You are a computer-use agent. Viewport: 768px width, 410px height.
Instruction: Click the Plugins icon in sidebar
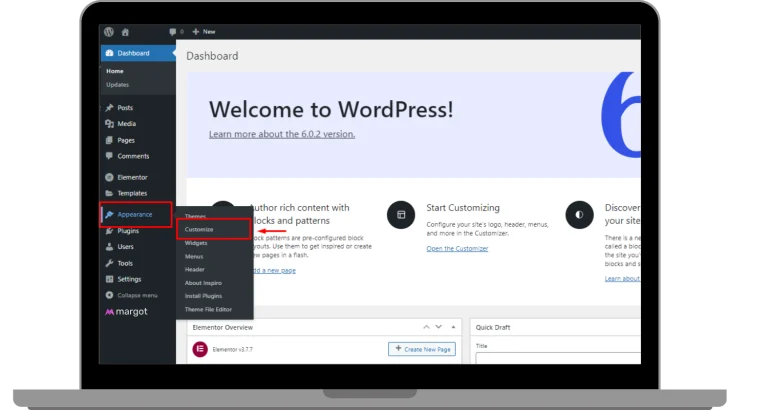(x=109, y=231)
